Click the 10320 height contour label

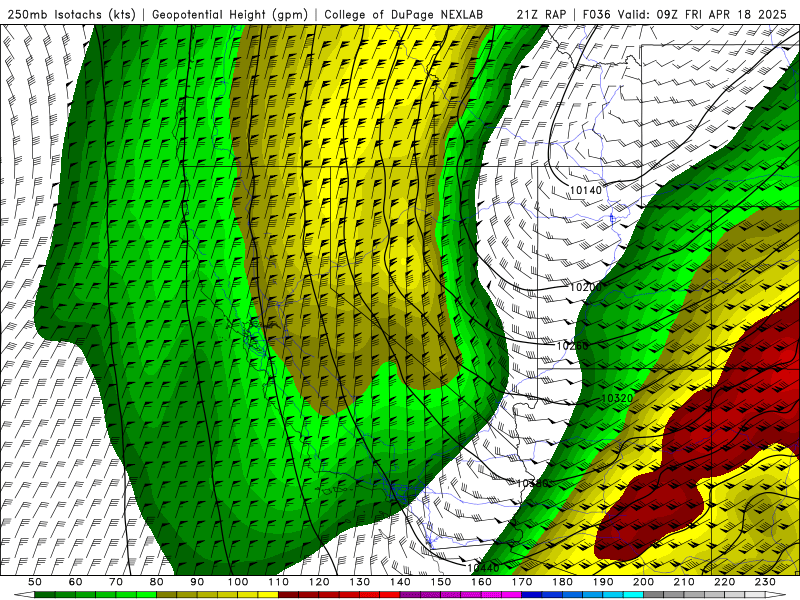pos(617,398)
